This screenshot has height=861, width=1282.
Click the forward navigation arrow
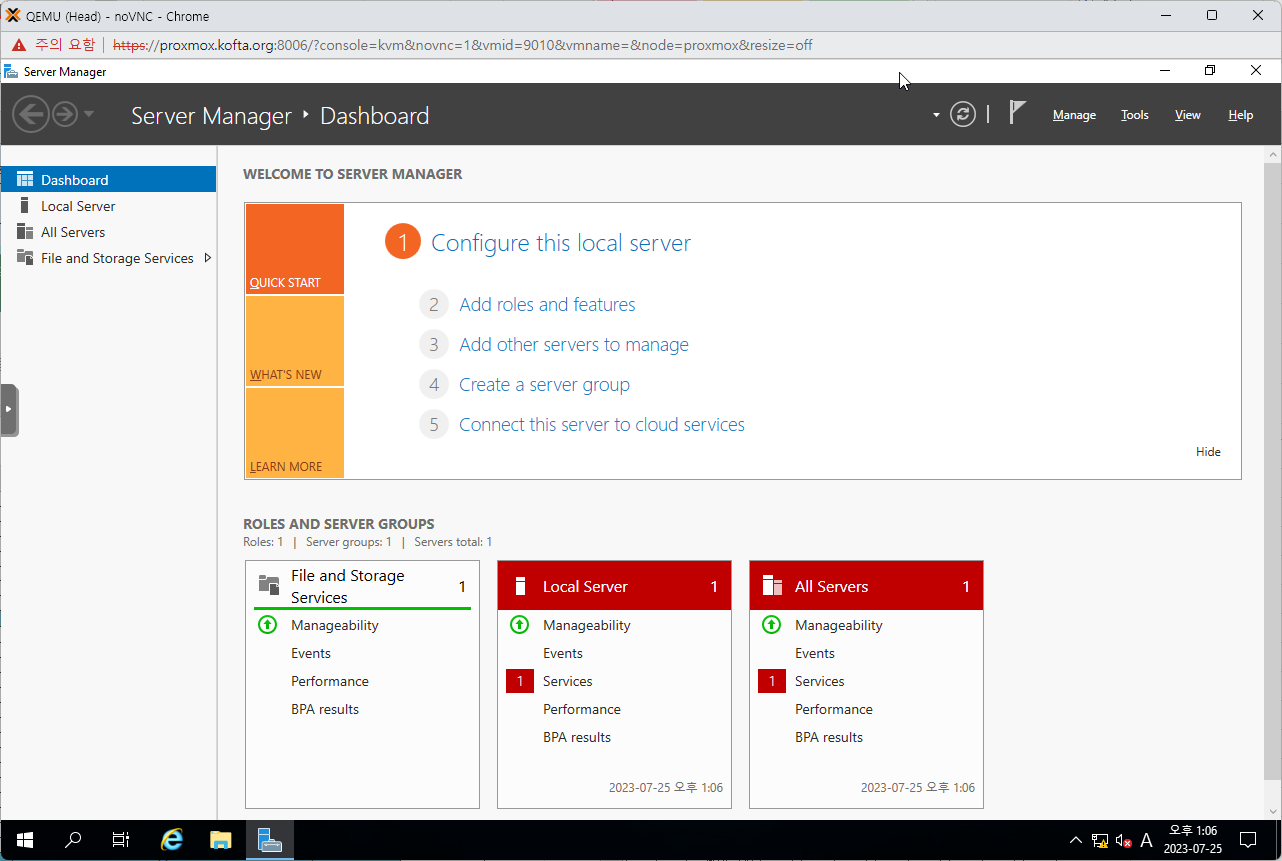(x=65, y=114)
